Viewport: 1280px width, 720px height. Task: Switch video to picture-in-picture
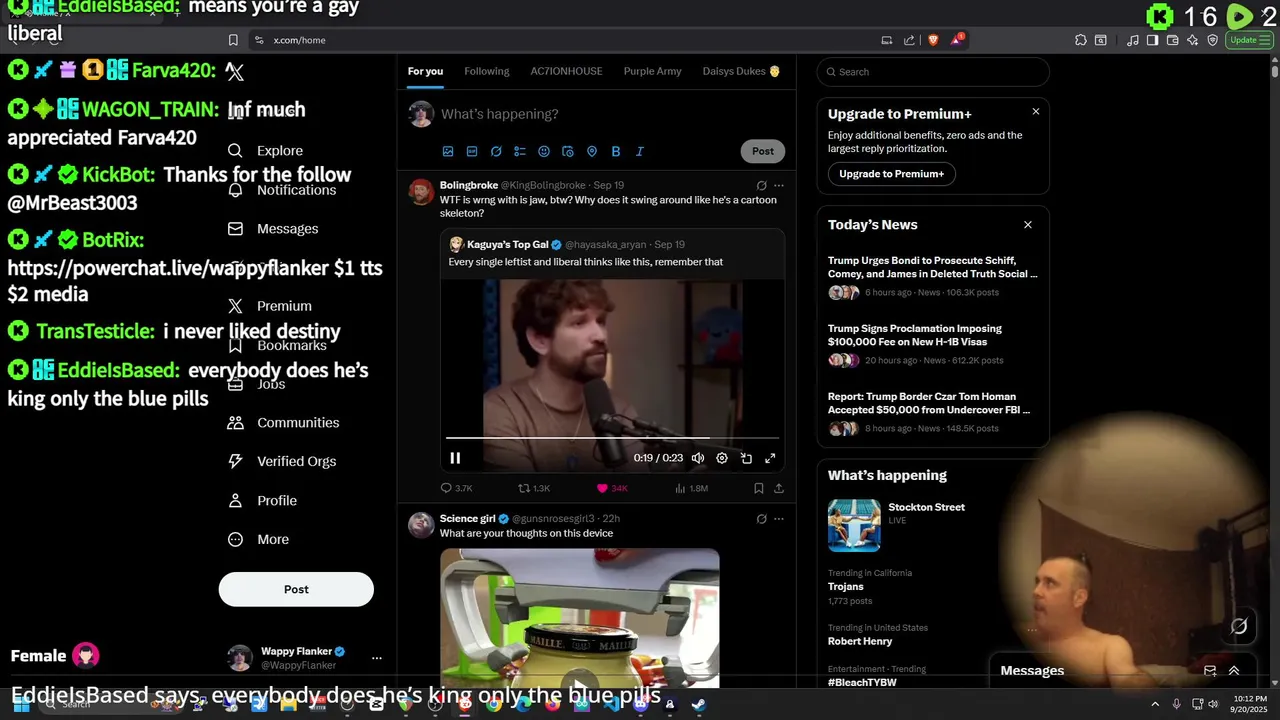(x=746, y=458)
